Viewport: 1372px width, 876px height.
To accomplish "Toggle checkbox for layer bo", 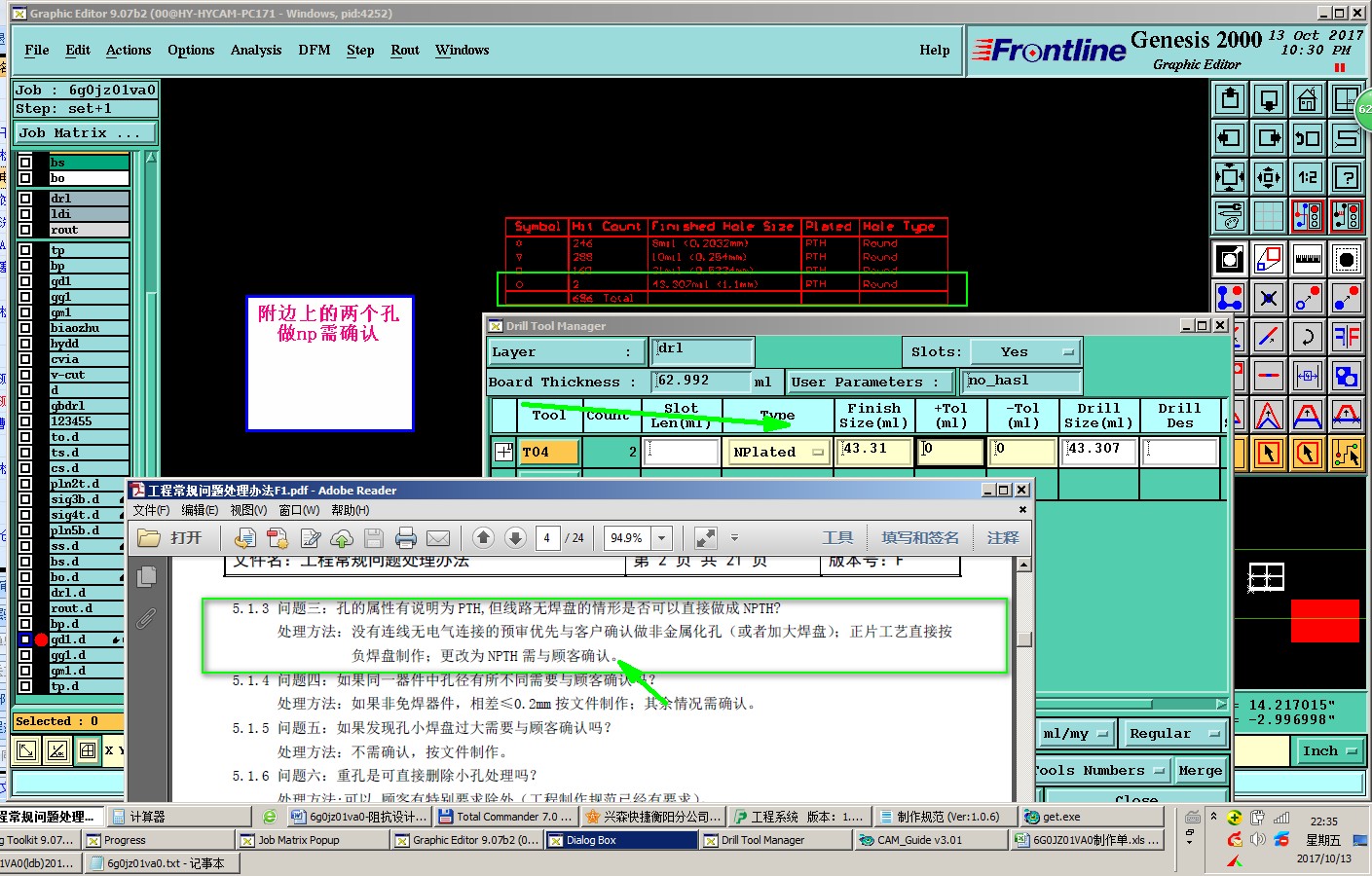I will pyautogui.click(x=26, y=178).
